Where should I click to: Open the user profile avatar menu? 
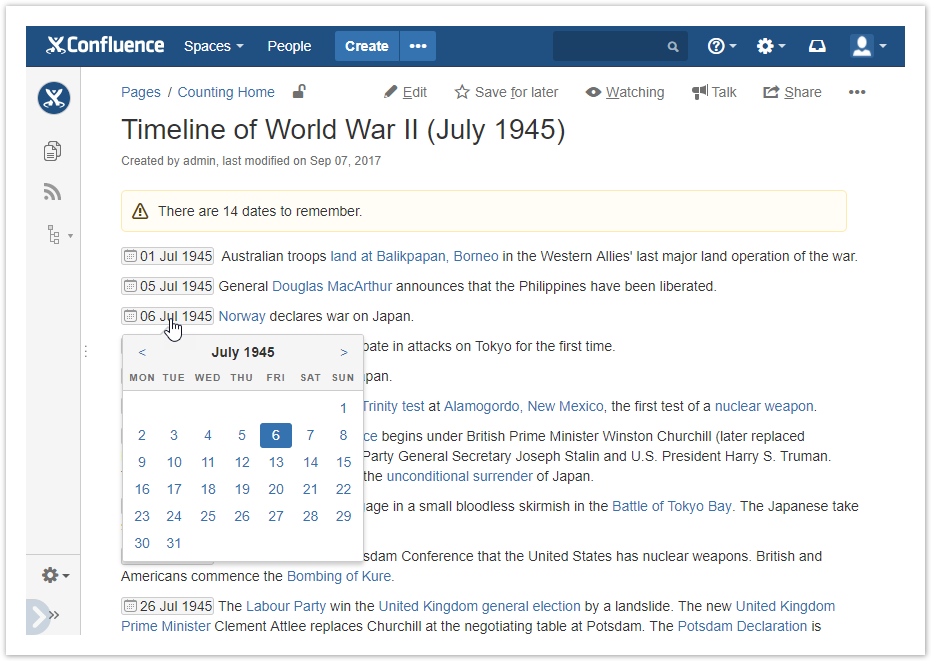(868, 46)
